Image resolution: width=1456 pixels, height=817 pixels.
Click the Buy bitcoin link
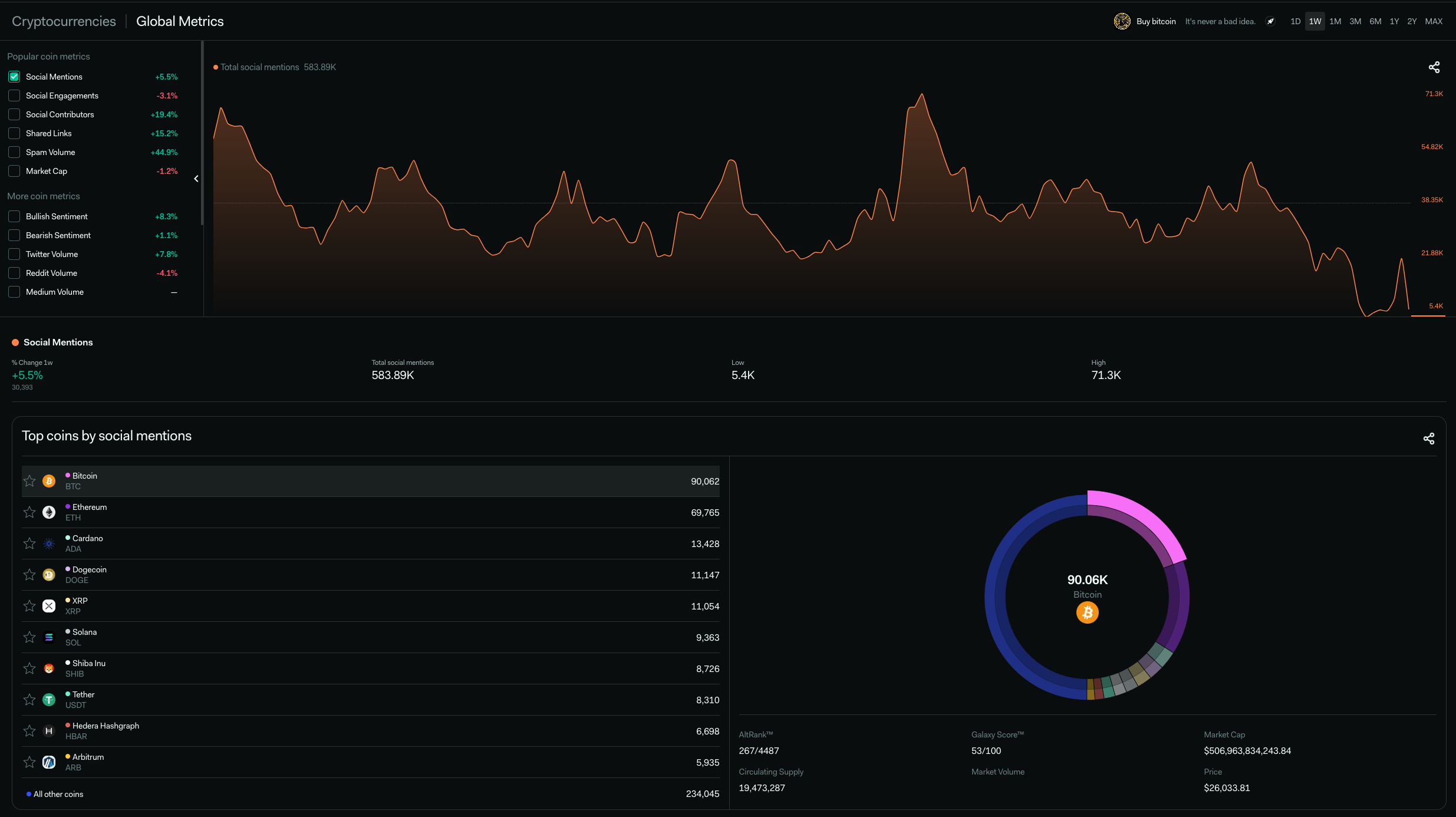pos(1155,22)
